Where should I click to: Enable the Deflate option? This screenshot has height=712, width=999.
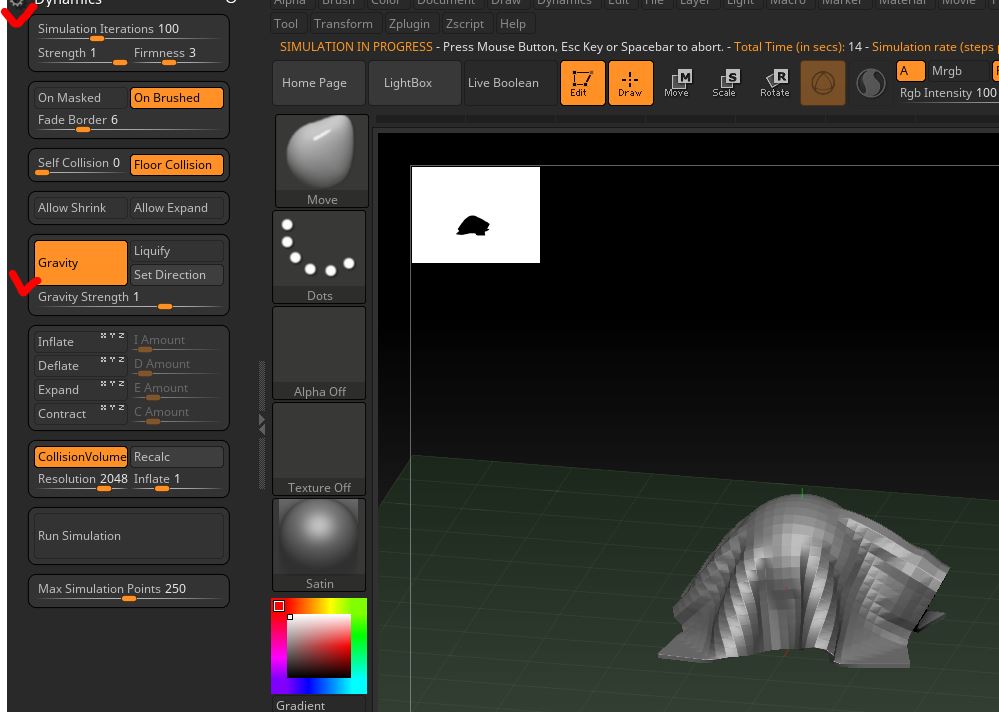(x=66, y=366)
